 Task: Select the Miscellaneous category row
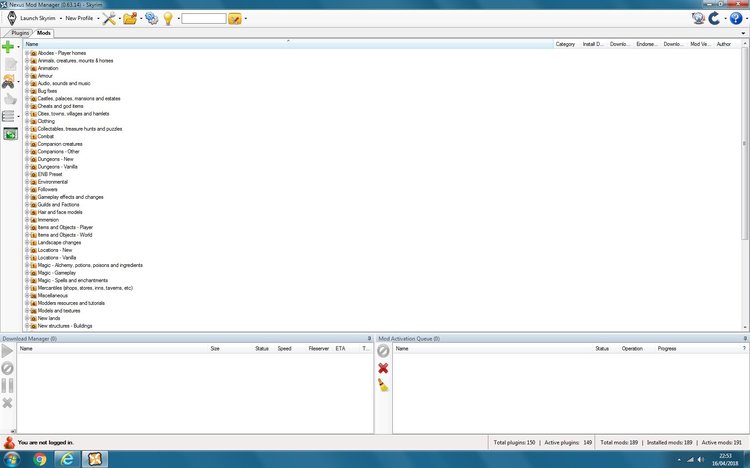click(53, 296)
